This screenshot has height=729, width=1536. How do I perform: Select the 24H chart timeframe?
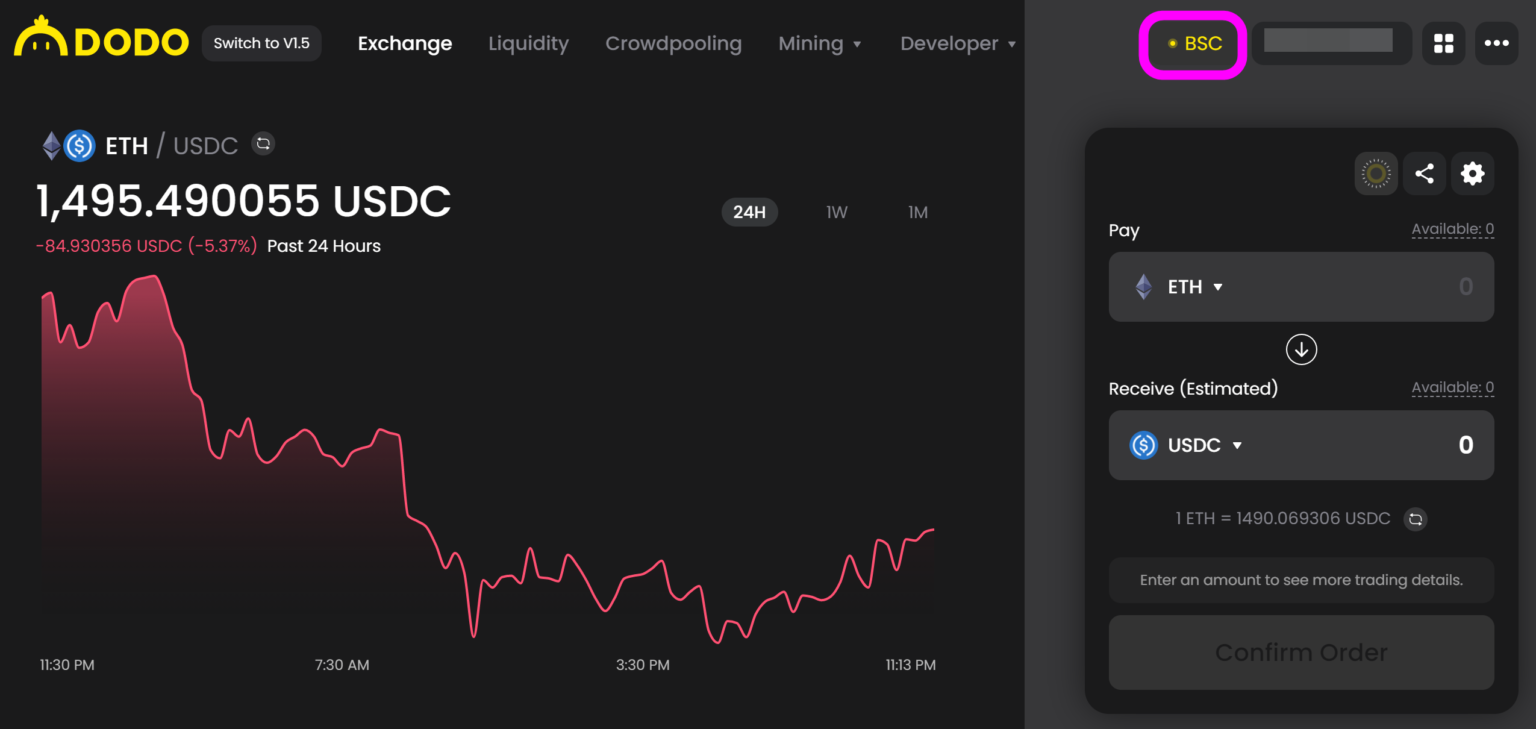coord(750,212)
